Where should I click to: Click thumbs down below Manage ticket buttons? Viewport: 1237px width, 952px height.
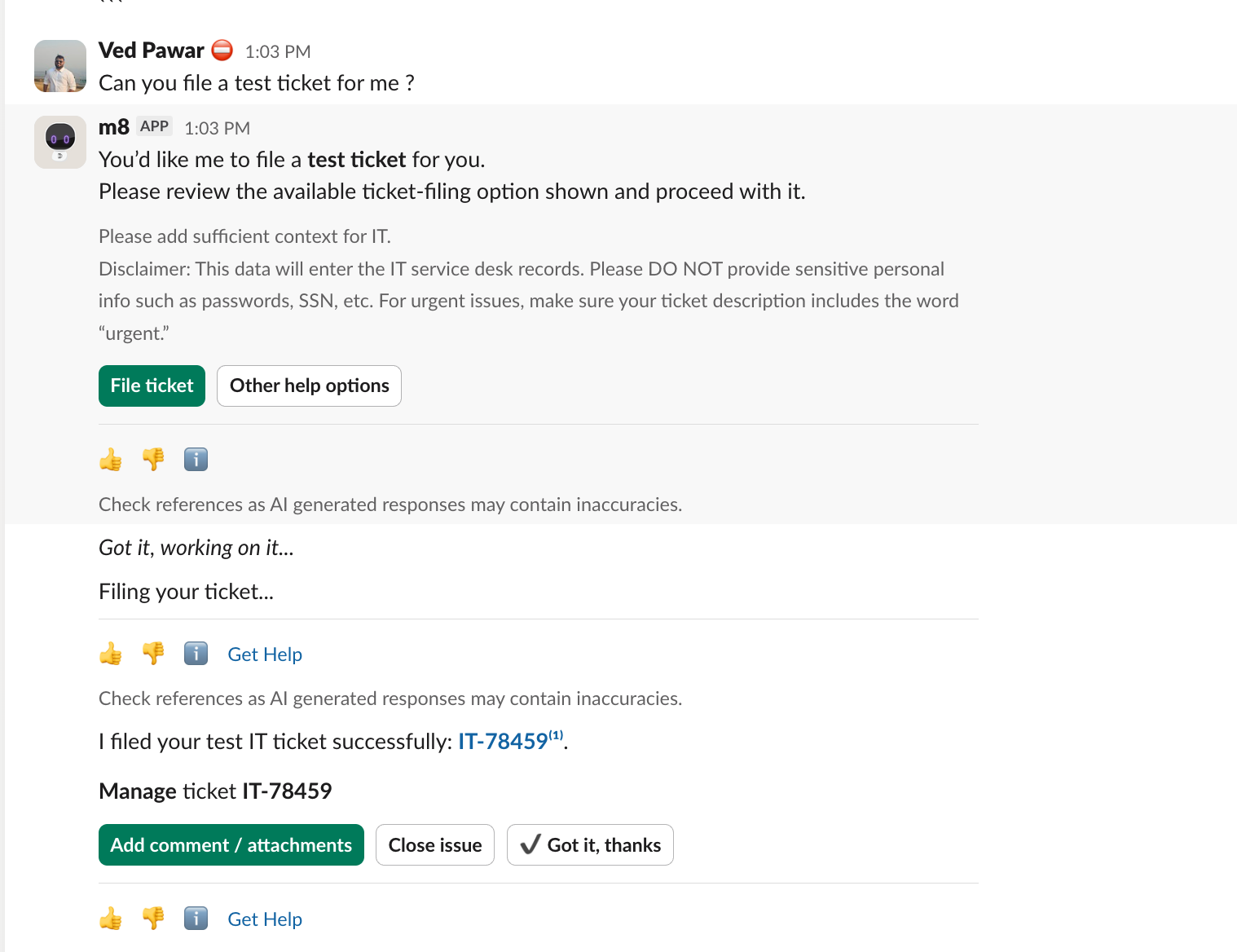tap(153, 919)
